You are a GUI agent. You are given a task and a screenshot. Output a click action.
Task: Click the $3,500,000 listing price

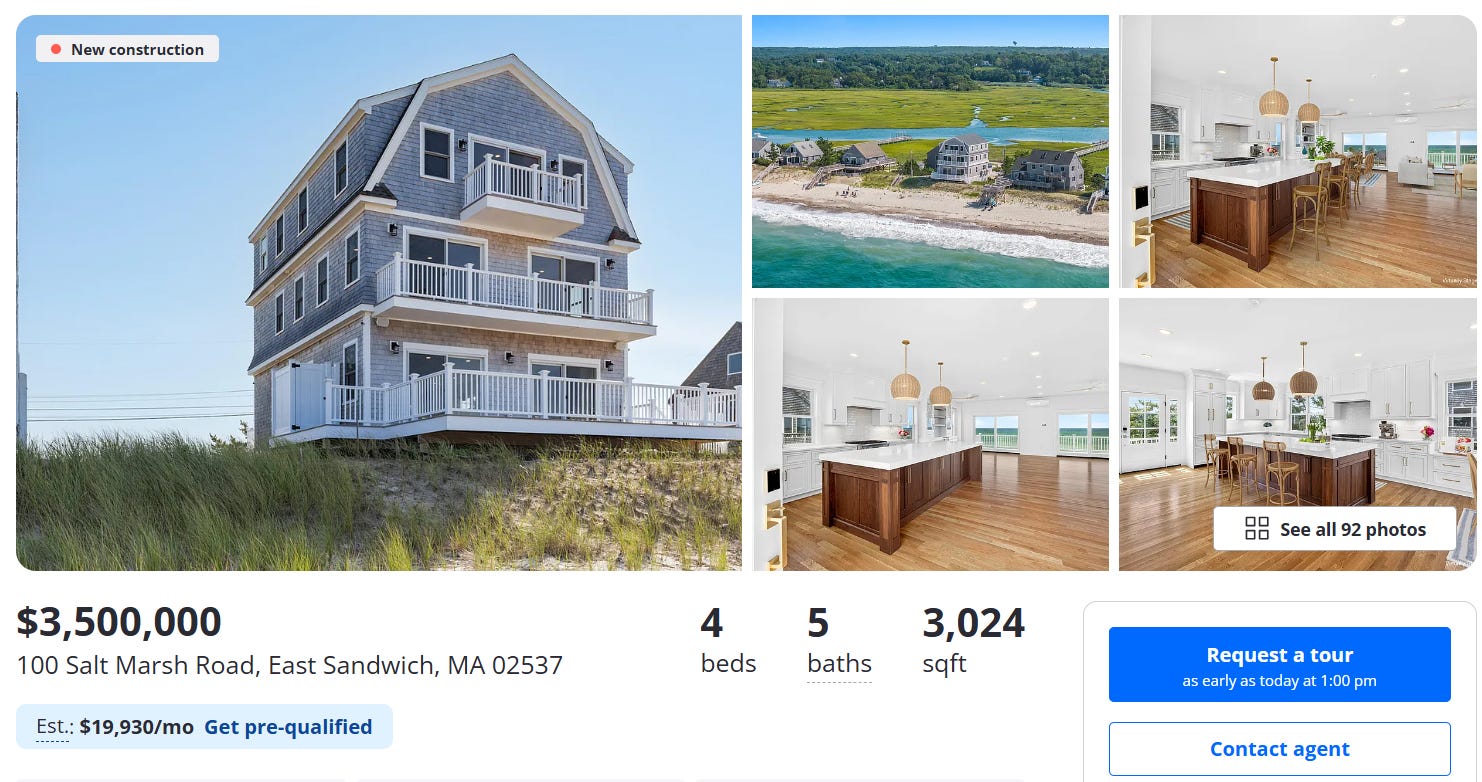pyautogui.click(x=119, y=622)
